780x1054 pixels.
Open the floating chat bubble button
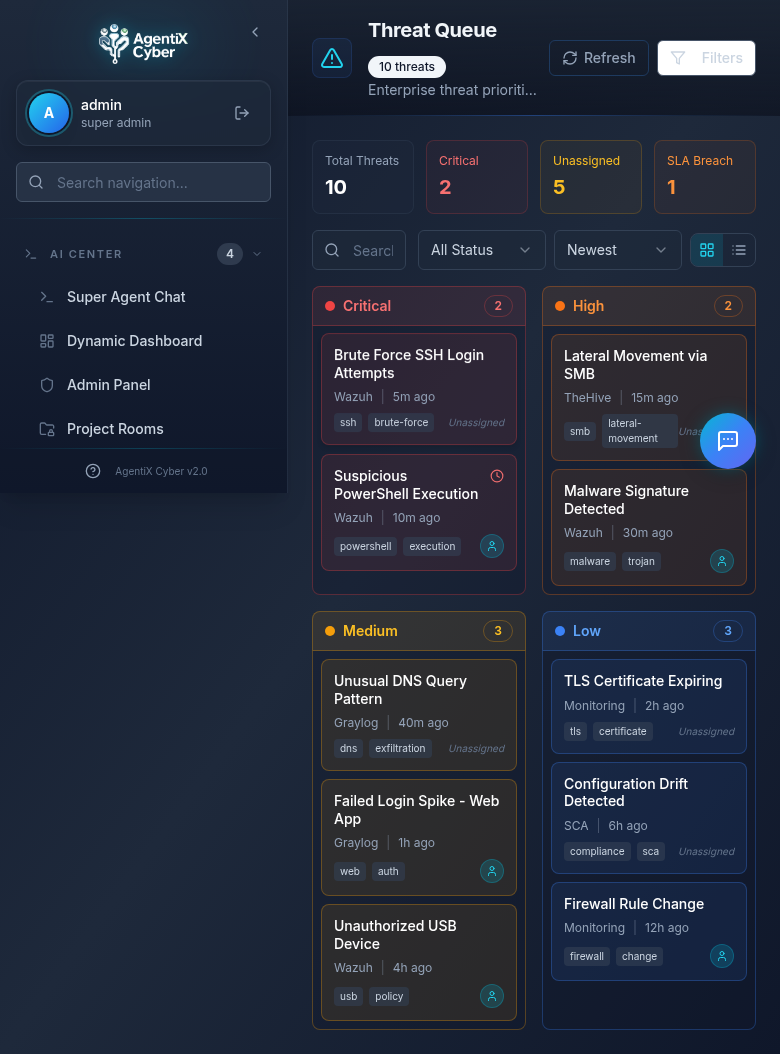(x=727, y=440)
